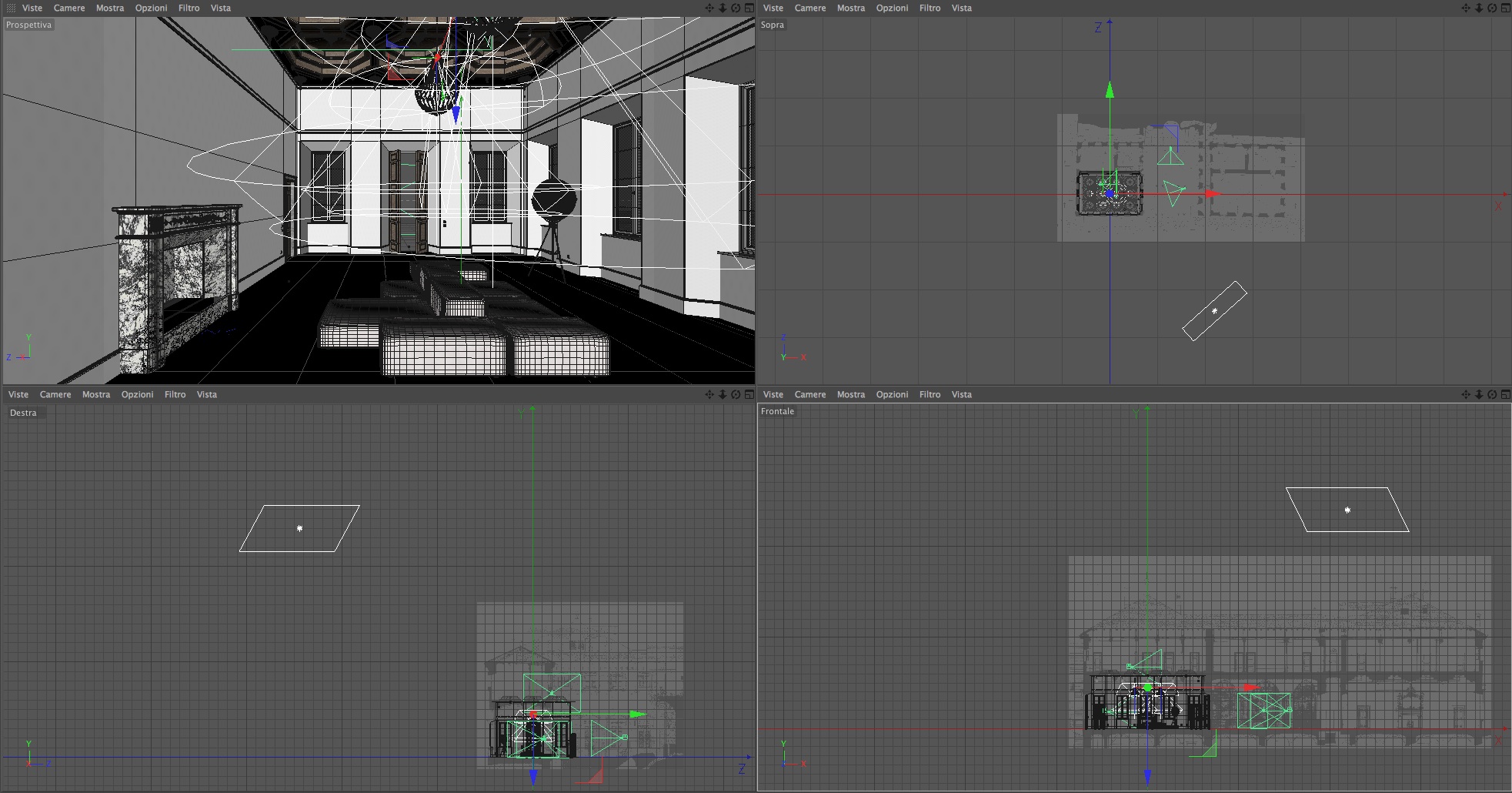Open Filtro dropdown in Destra viewport
The width and height of the screenshot is (1512, 793).
pos(175,394)
